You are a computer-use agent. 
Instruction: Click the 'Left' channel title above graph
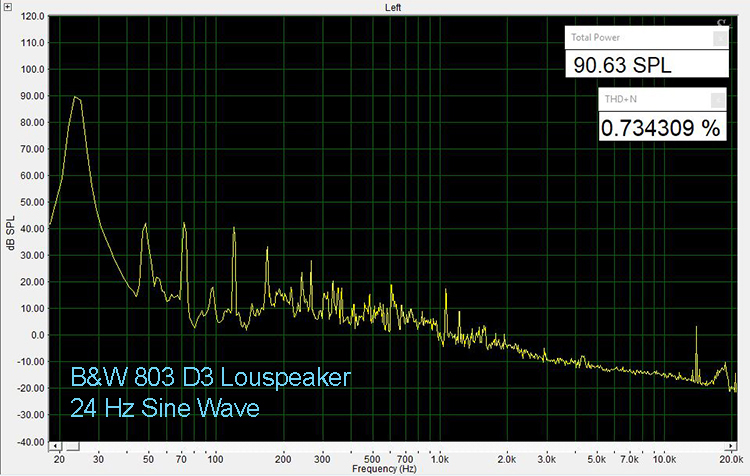pyautogui.click(x=394, y=7)
